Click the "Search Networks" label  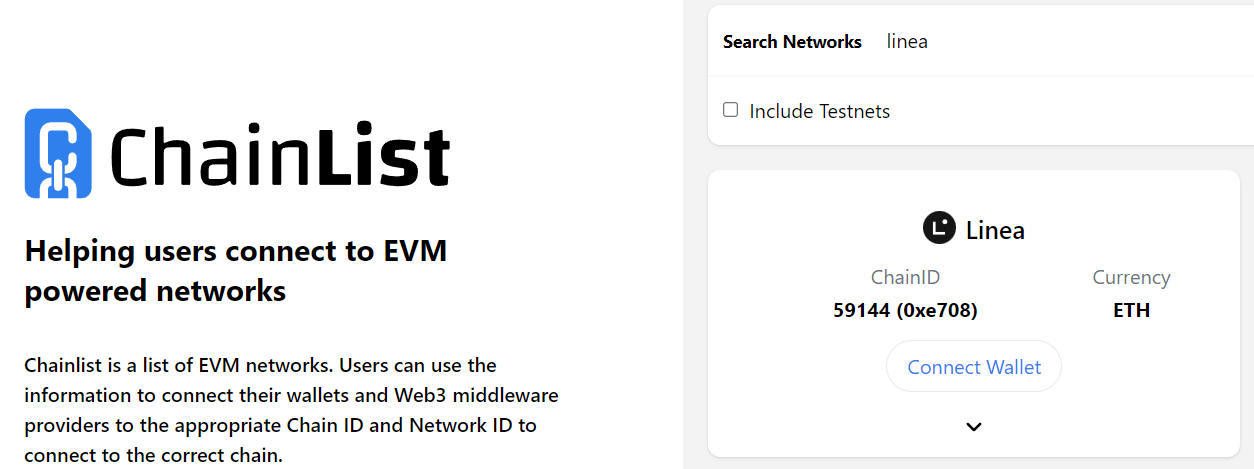coord(792,42)
